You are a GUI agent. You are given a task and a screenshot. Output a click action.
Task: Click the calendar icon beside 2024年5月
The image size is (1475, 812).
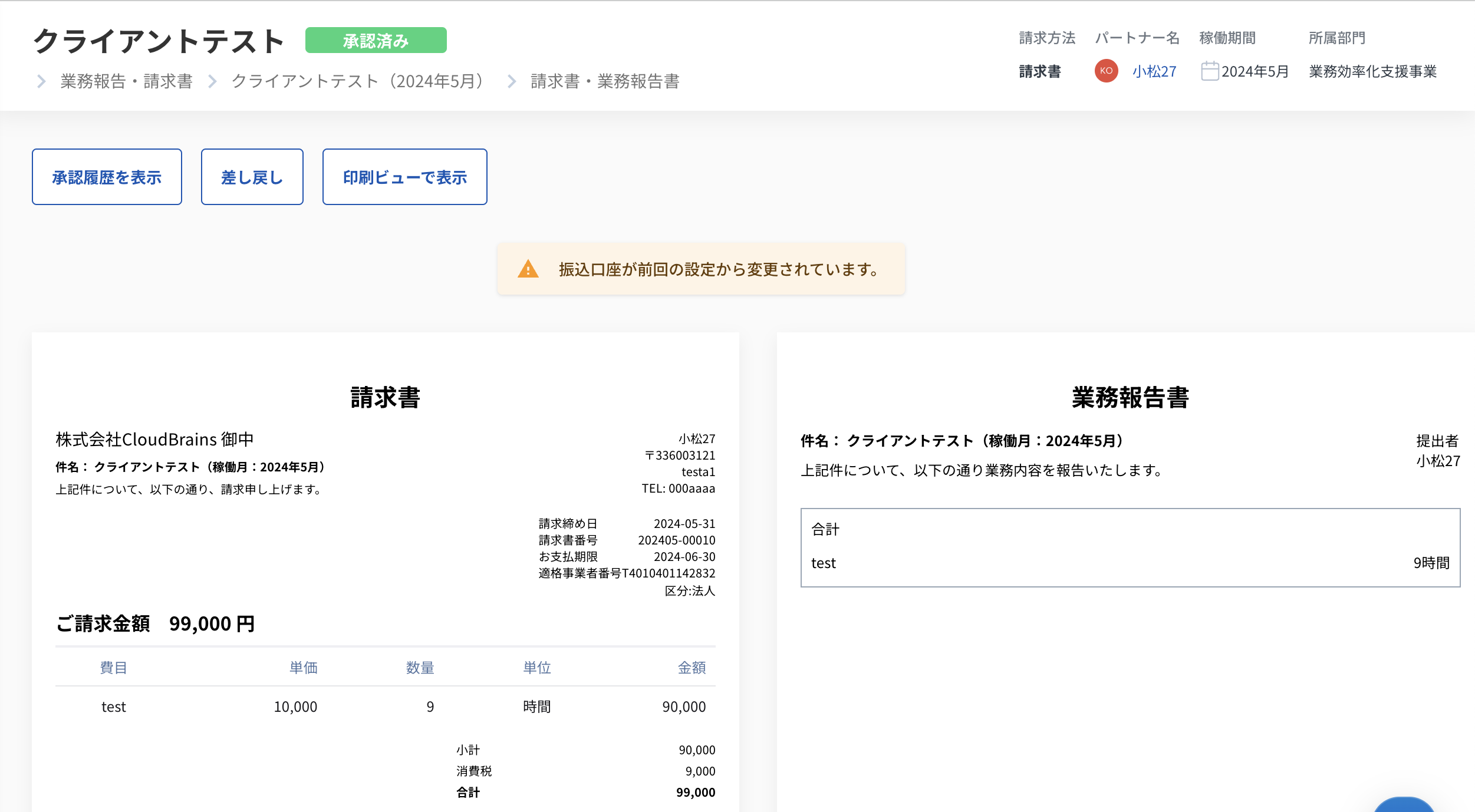[x=1210, y=71]
